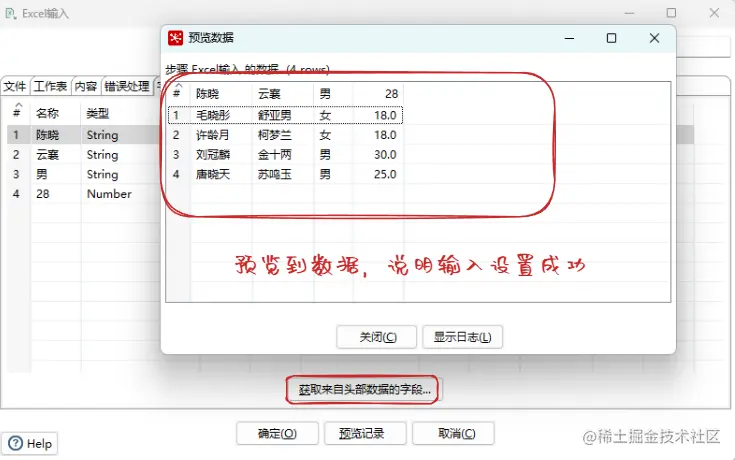The width and height of the screenshot is (735, 460).
Task: Click 获取来自头部数据的字段... button
Action: pyautogui.click(x=364, y=389)
